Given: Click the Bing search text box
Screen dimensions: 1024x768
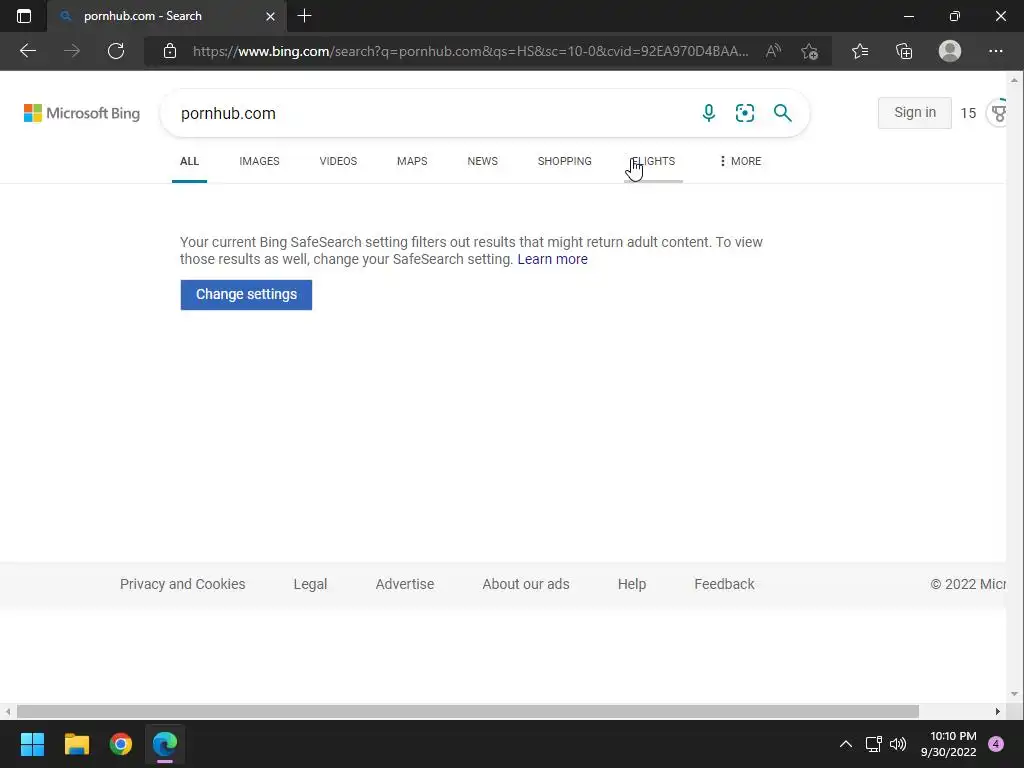Looking at the screenshot, I should (431, 113).
